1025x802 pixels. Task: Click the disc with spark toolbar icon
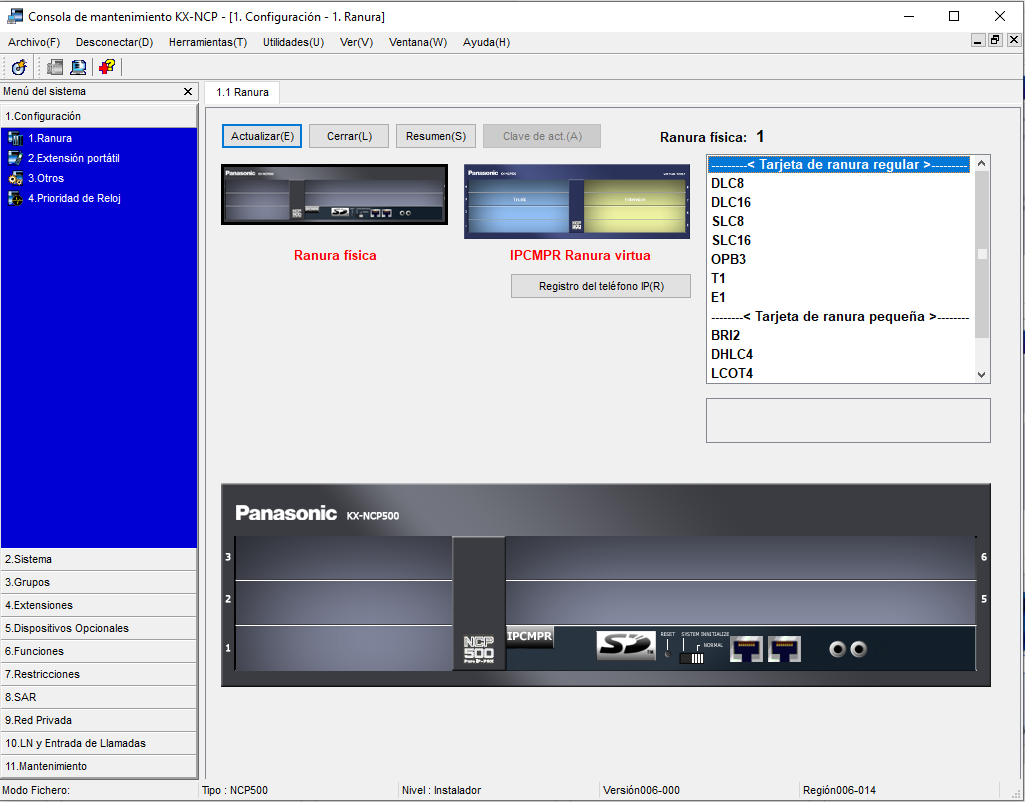click(19, 67)
